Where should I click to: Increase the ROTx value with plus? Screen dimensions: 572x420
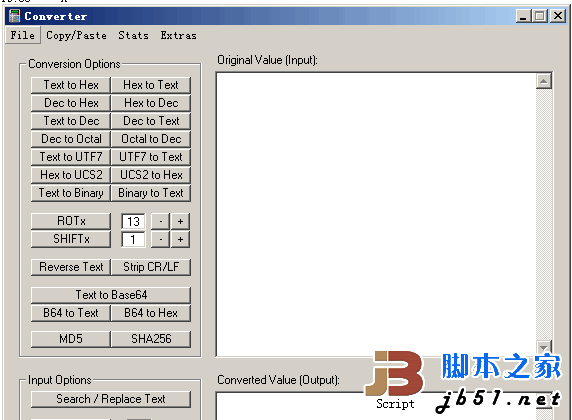tap(180, 221)
